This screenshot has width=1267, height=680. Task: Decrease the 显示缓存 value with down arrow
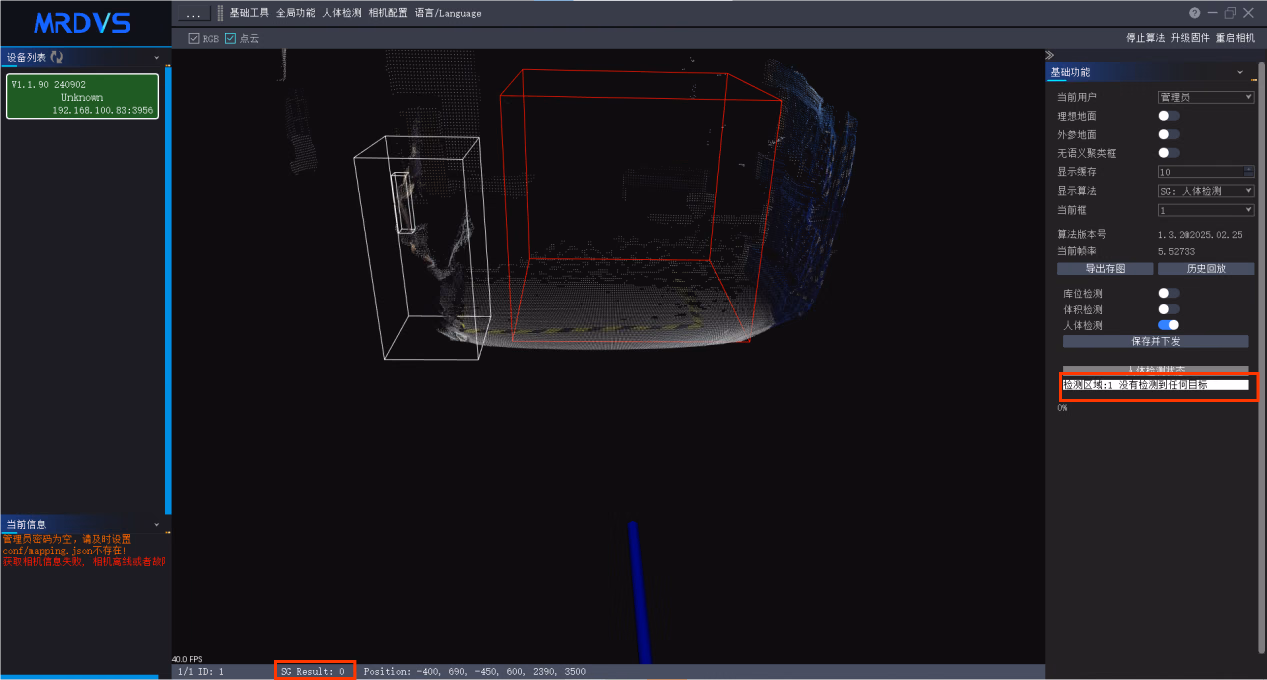(1248, 175)
